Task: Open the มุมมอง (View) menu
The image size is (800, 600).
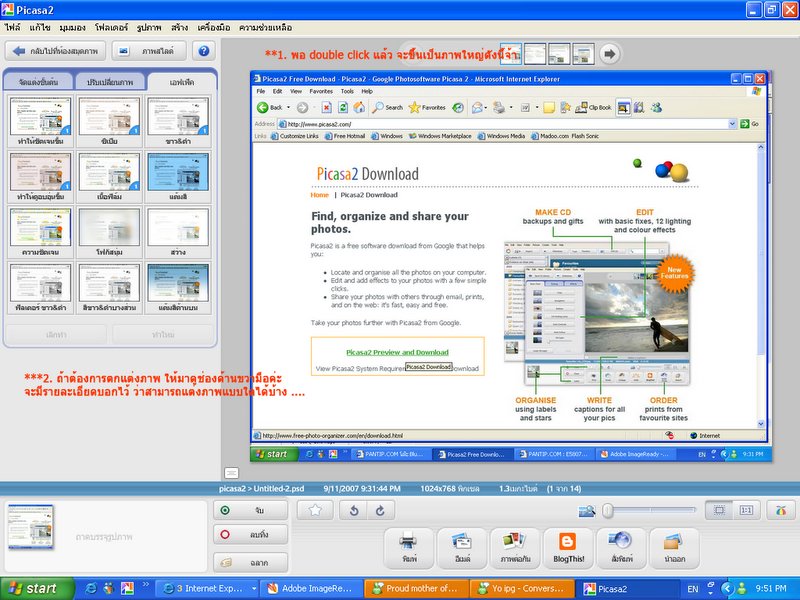Action: click(x=72, y=28)
